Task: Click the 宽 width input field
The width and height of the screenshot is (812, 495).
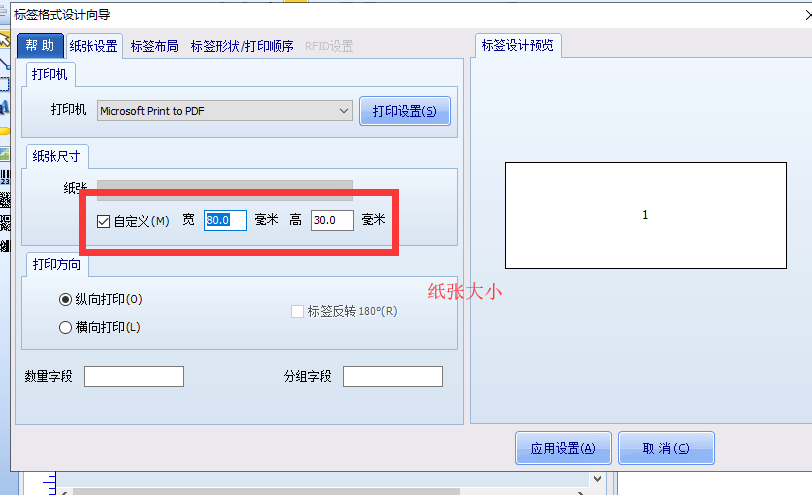Action: click(225, 220)
